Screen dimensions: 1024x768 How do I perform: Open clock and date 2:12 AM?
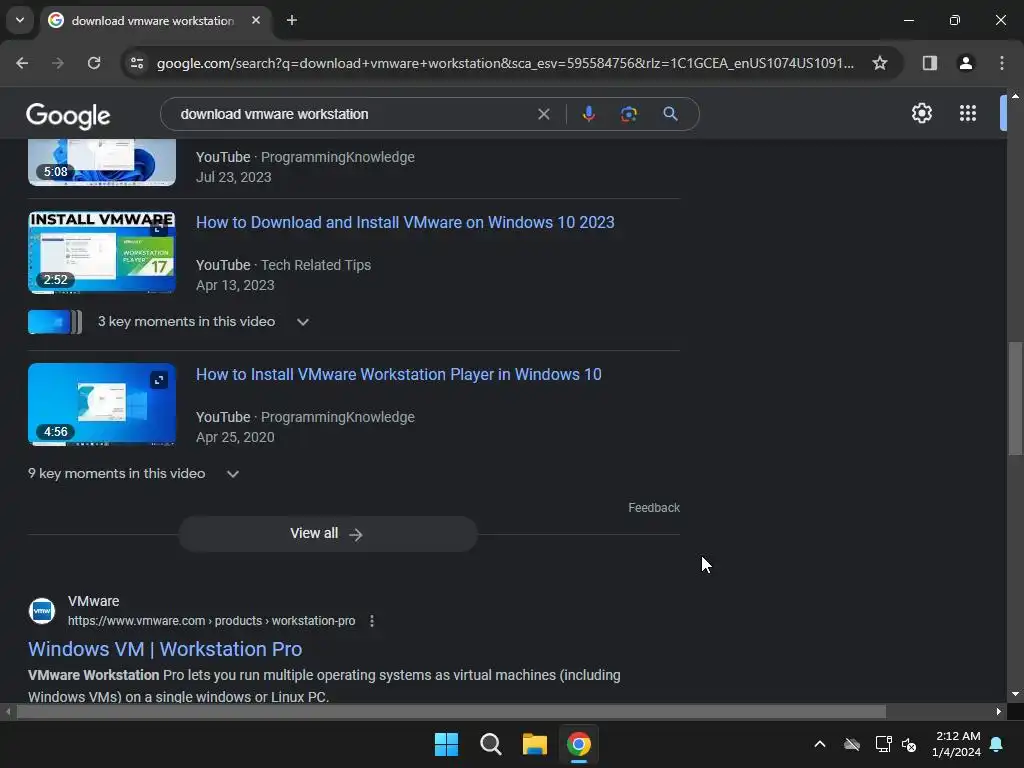pyautogui.click(x=956, y=744)
